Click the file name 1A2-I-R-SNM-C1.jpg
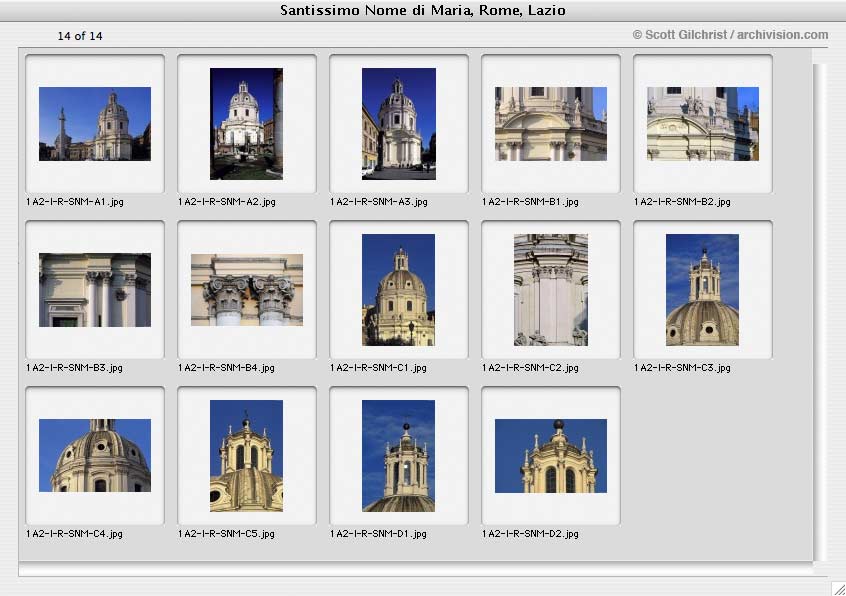Screen dimensions: 846x596 tap(378, 368)
